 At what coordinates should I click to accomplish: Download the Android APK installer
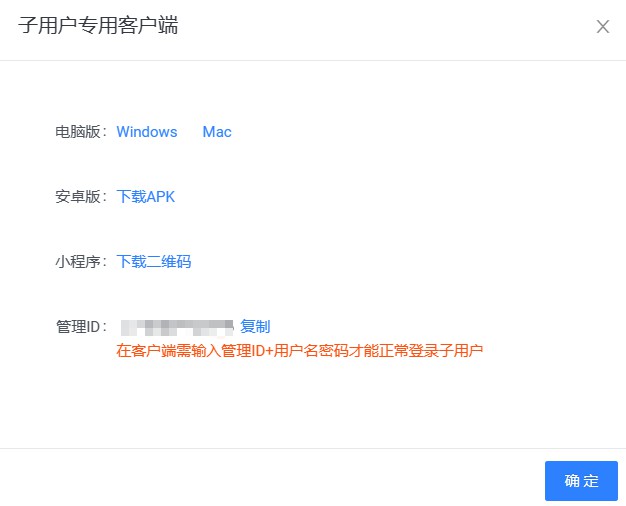point(146,197)
